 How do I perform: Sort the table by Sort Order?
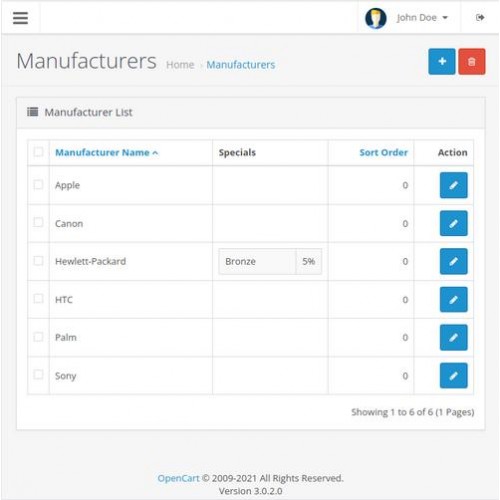tap(383, 153)
